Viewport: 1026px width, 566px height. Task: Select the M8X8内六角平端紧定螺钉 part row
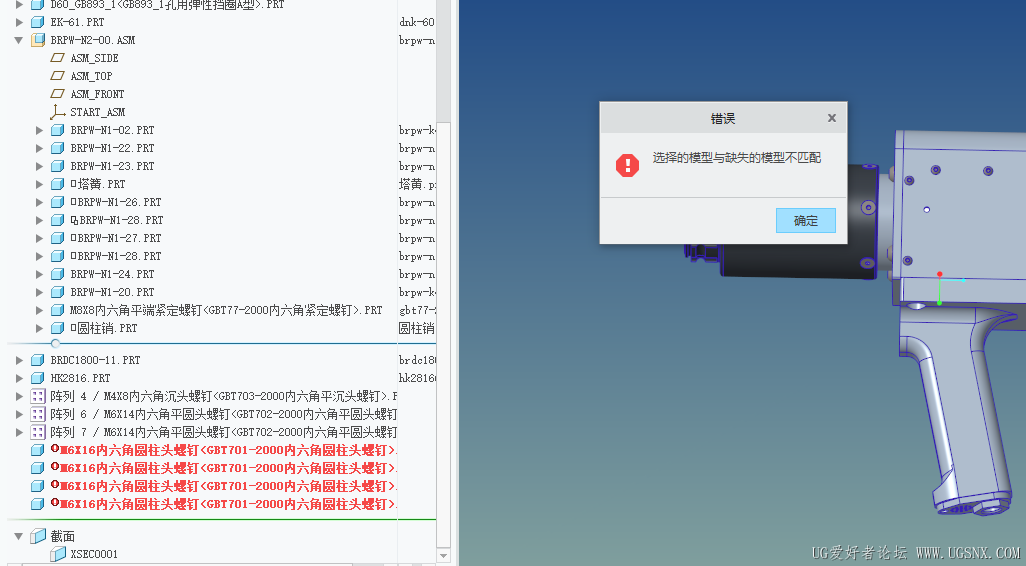click(x=226, y=310)
